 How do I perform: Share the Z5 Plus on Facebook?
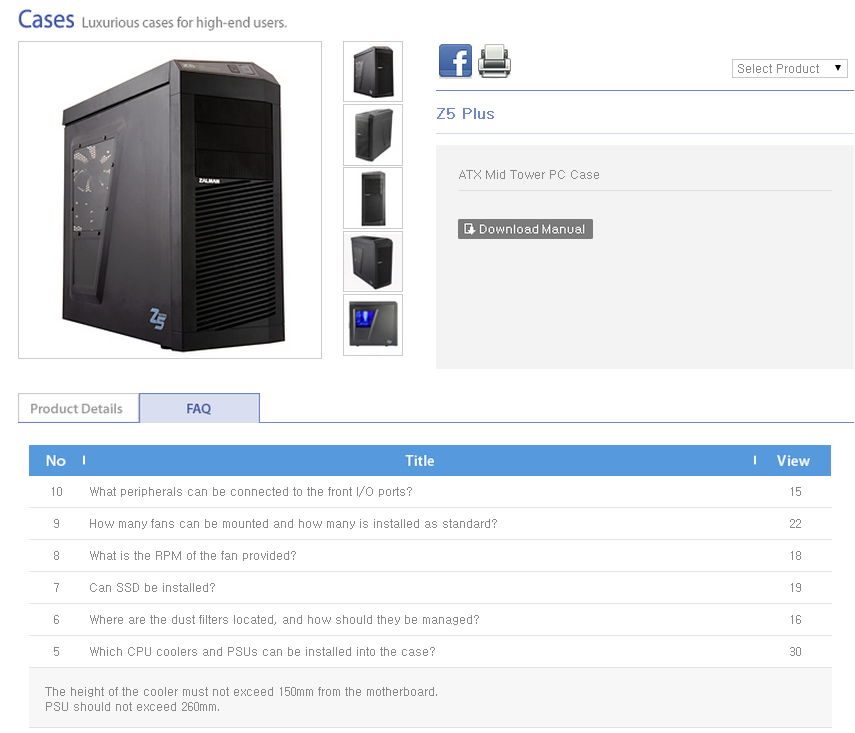click(455, 61)
